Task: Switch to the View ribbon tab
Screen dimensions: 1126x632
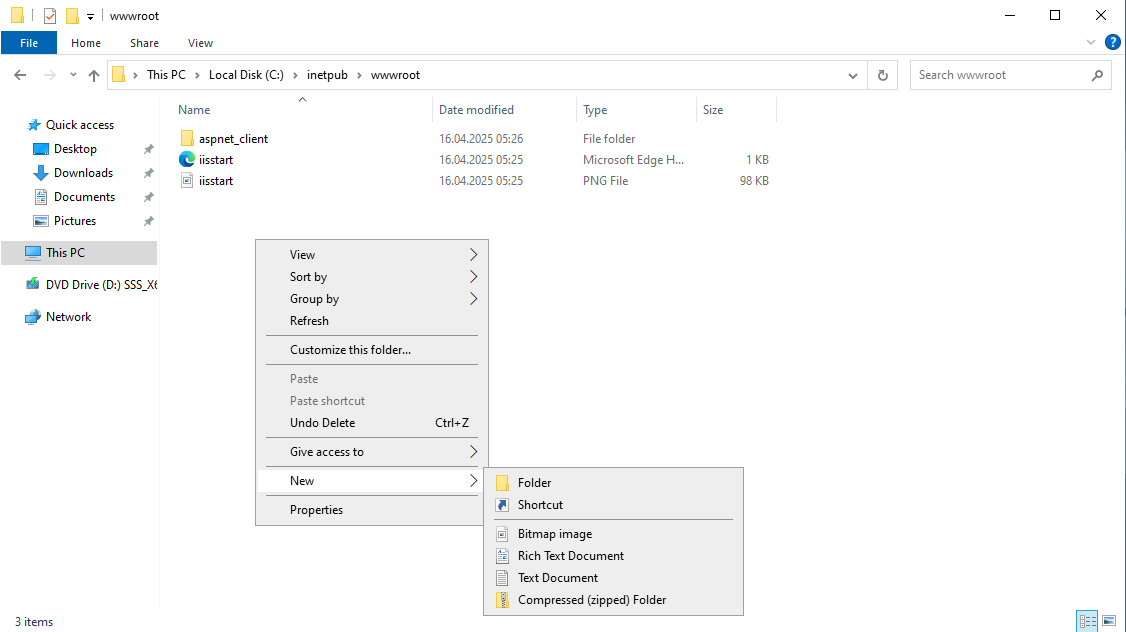Action: [x=200, y=43]
